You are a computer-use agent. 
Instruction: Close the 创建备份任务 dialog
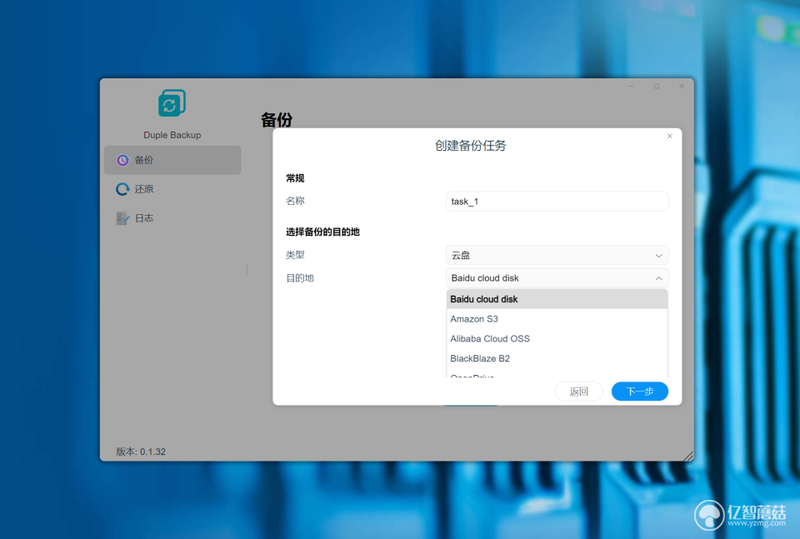pos(669,136)
